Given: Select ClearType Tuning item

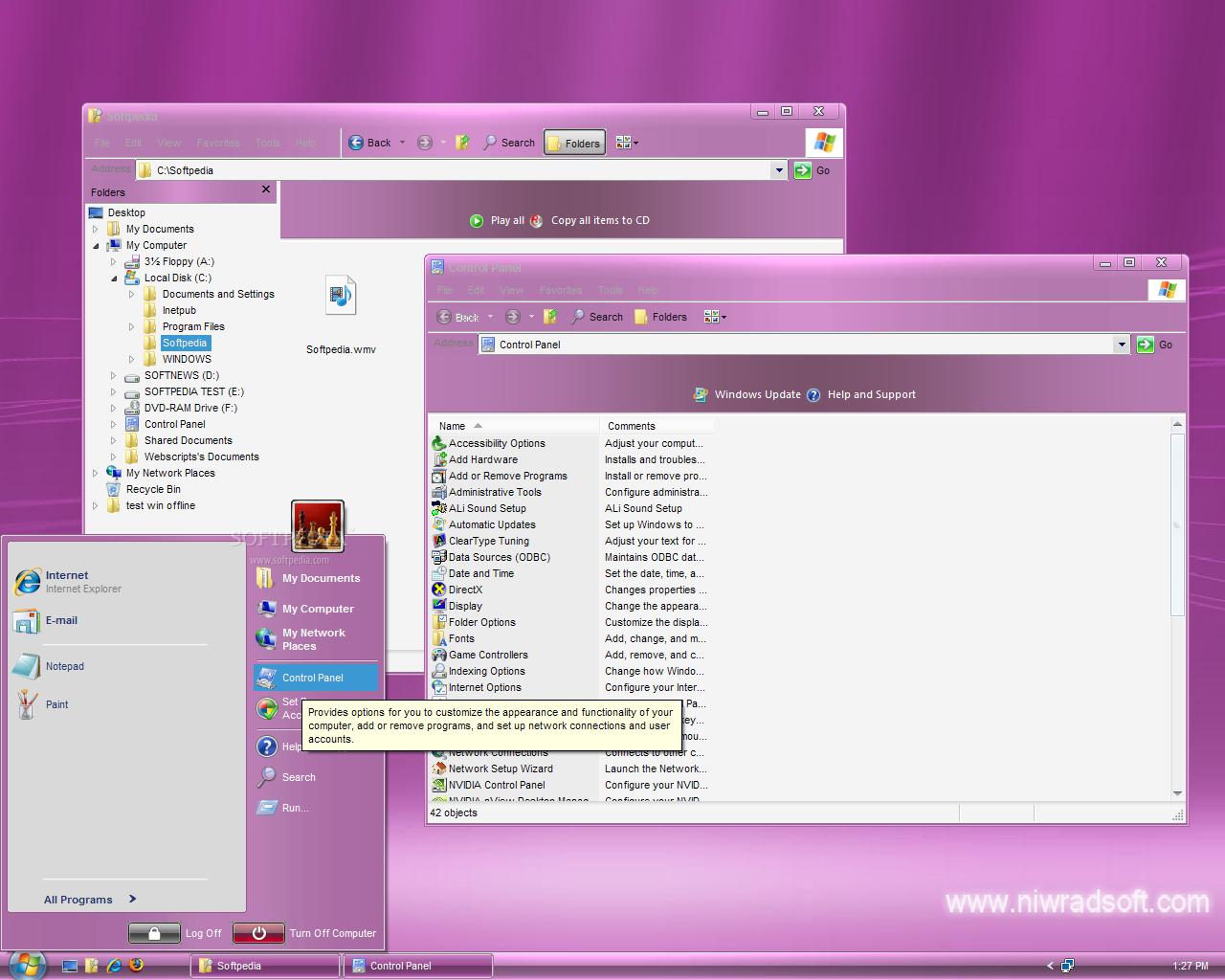Looking at the screenshot, I should click(x=480, y=541).
